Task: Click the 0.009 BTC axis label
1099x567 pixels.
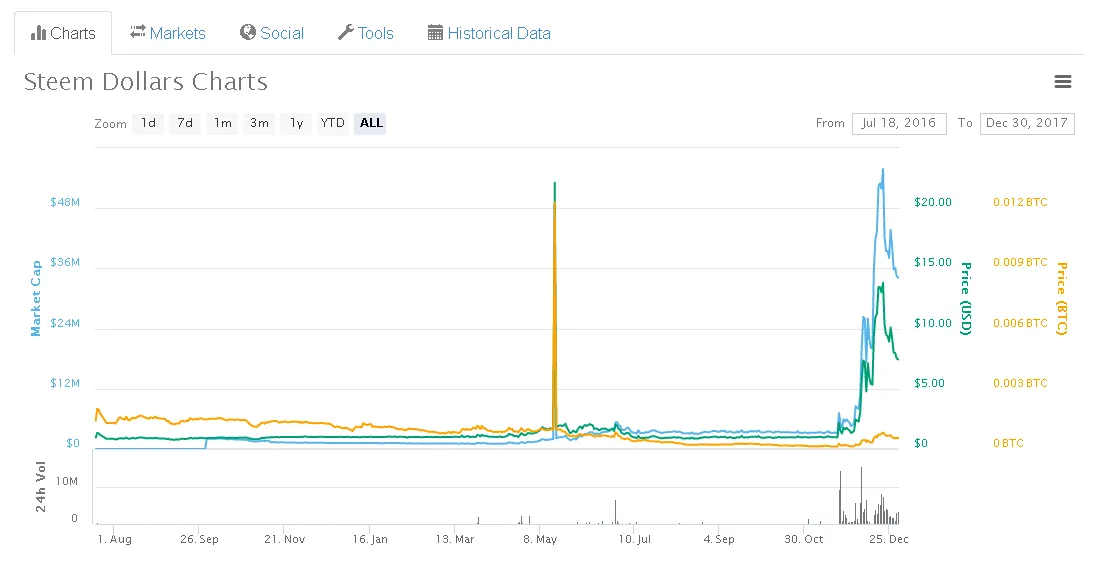Action: pyautogui.click(x=1020, y=262)
